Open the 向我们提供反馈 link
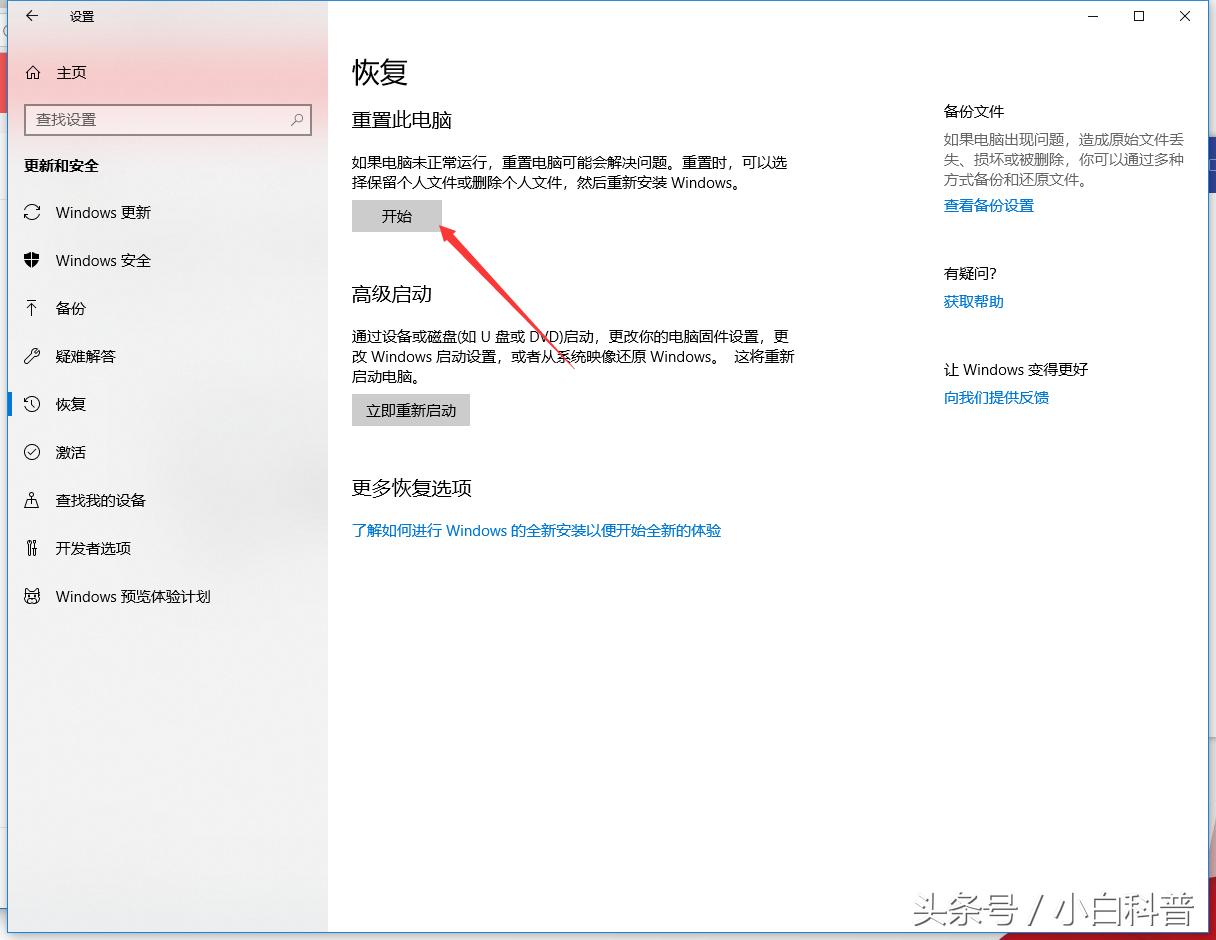Image resolution: width=1216 pixels, height=940 pixels. pos(996,397)
